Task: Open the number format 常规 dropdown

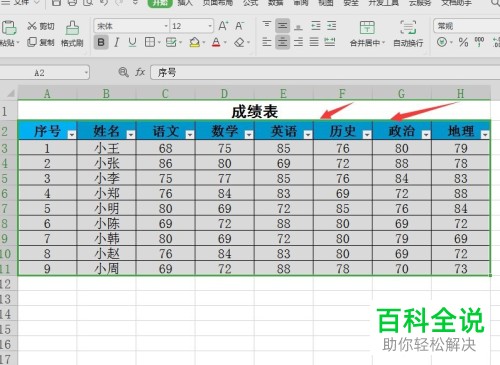Action: point(467,26)
